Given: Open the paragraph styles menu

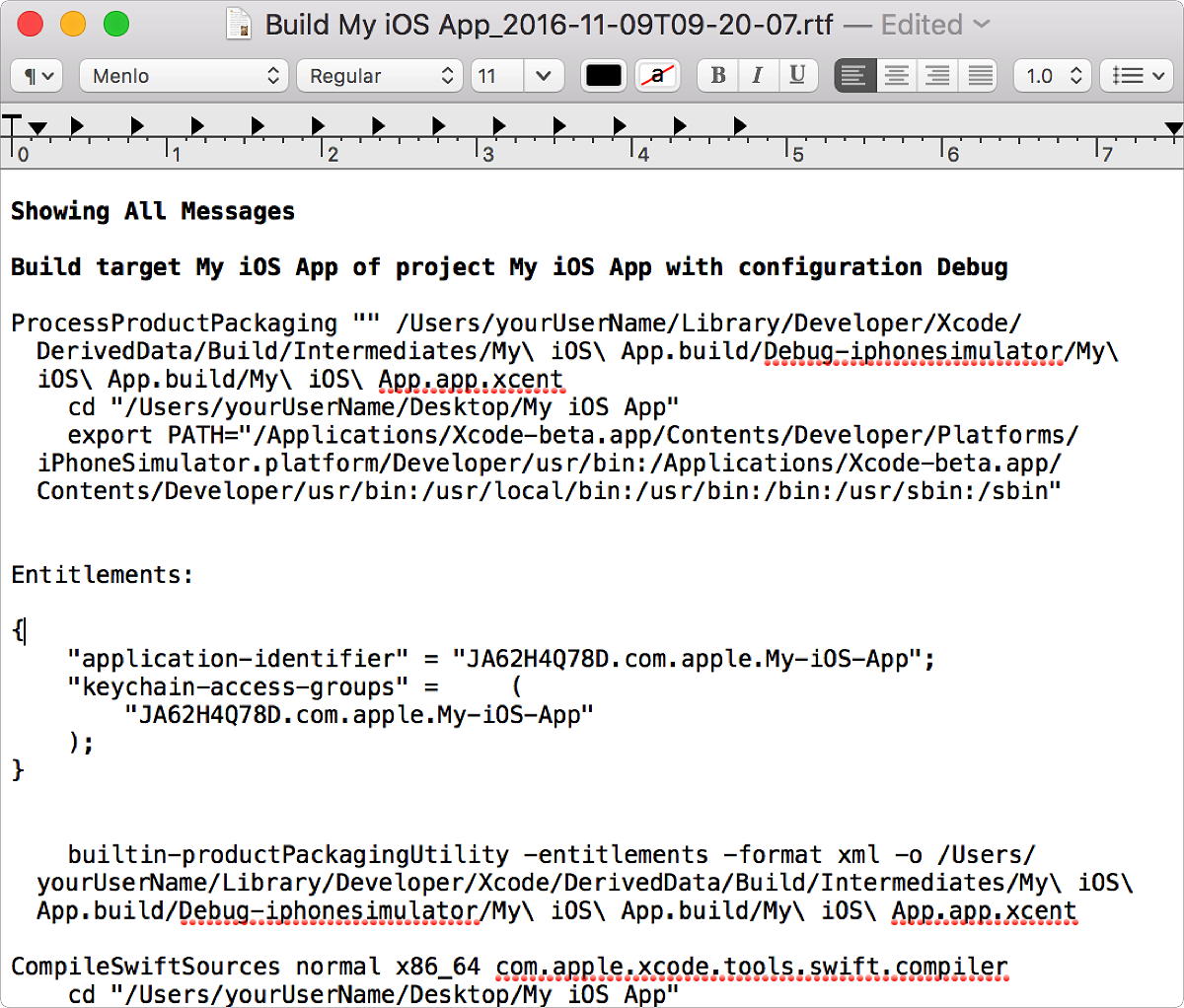Looking at the screenshot, I should [x=37, y=76].
